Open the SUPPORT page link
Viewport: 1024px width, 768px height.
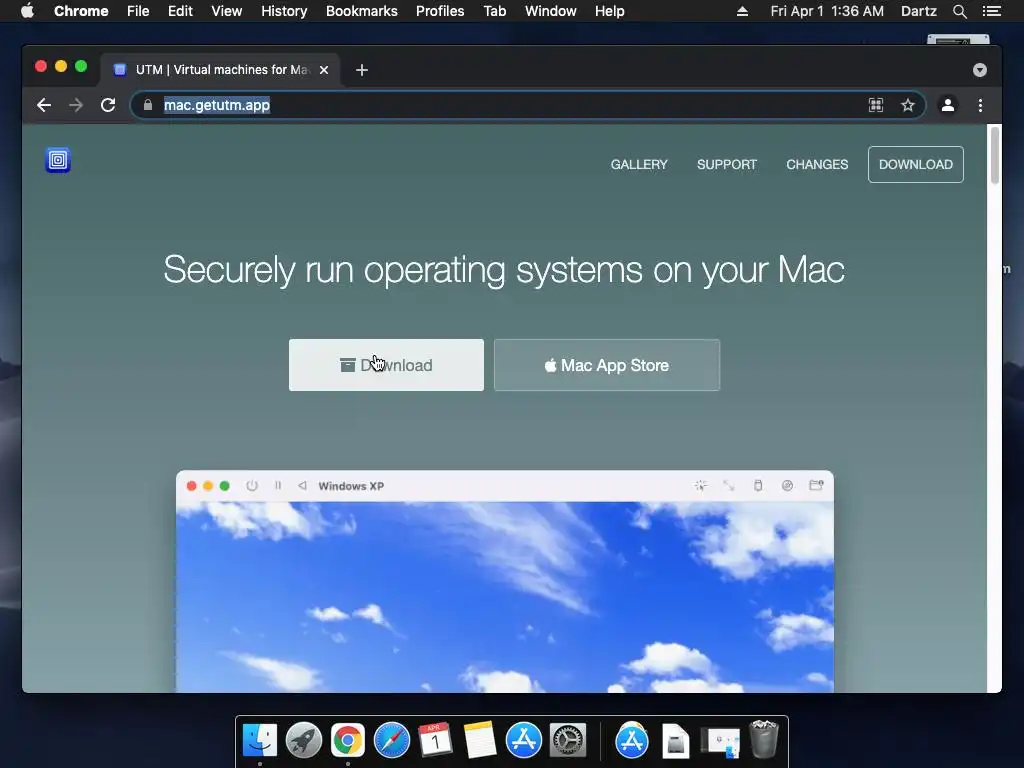click(x=727, y=165)
